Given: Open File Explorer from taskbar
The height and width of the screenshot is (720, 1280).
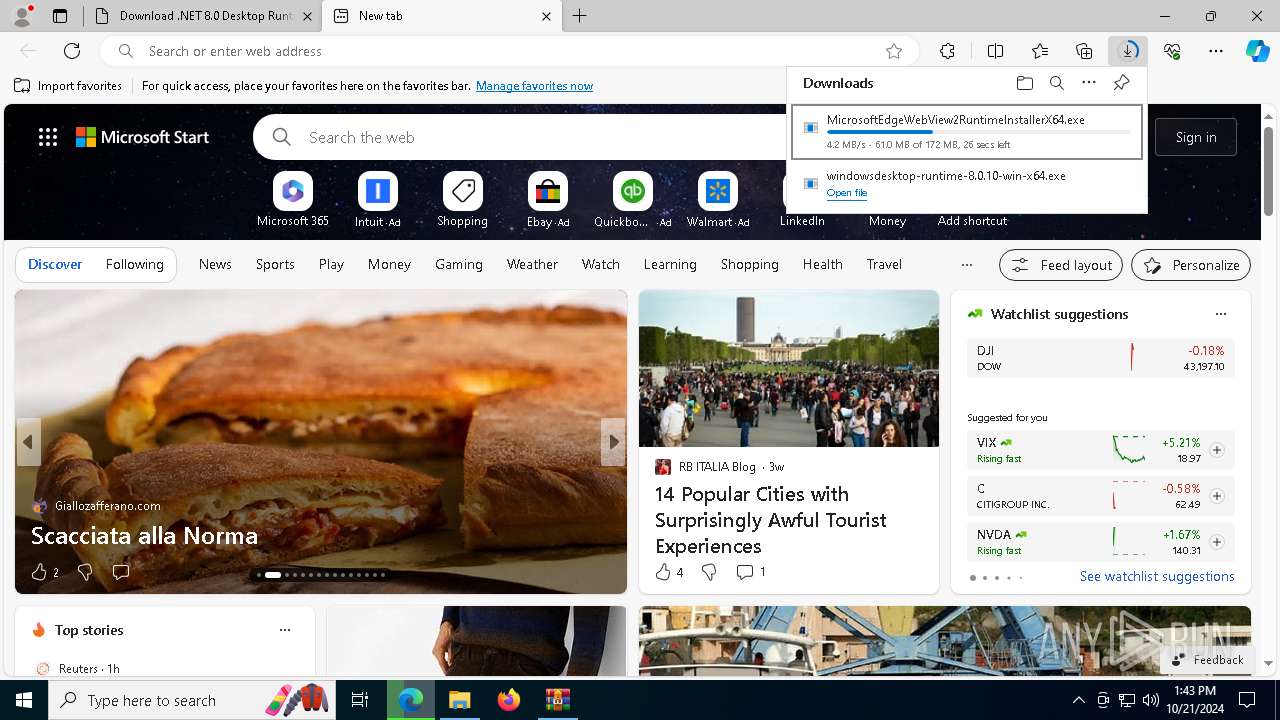Looking at the screenshot, I should click(459, 700).
